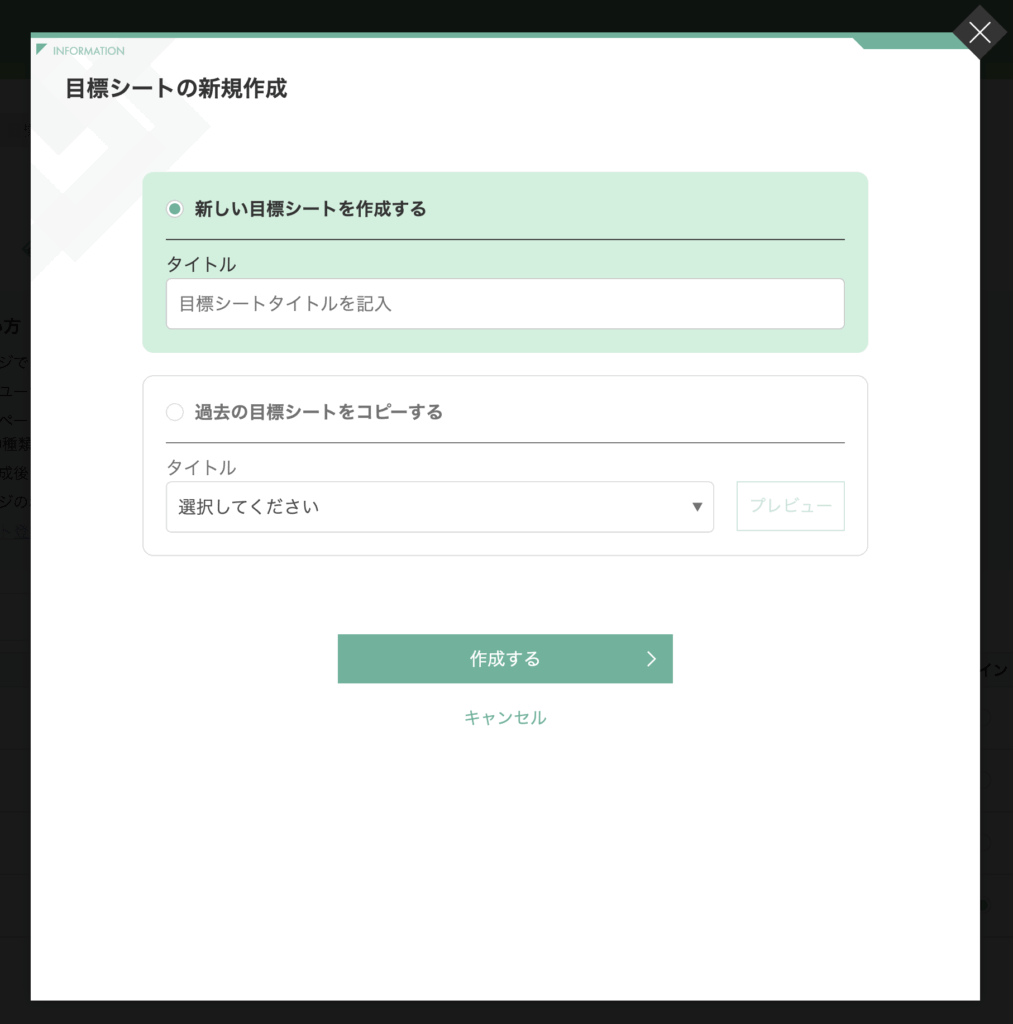1013x1024 pixels.
Task: Click the INFORMATION text label
Action: [89, 51]
